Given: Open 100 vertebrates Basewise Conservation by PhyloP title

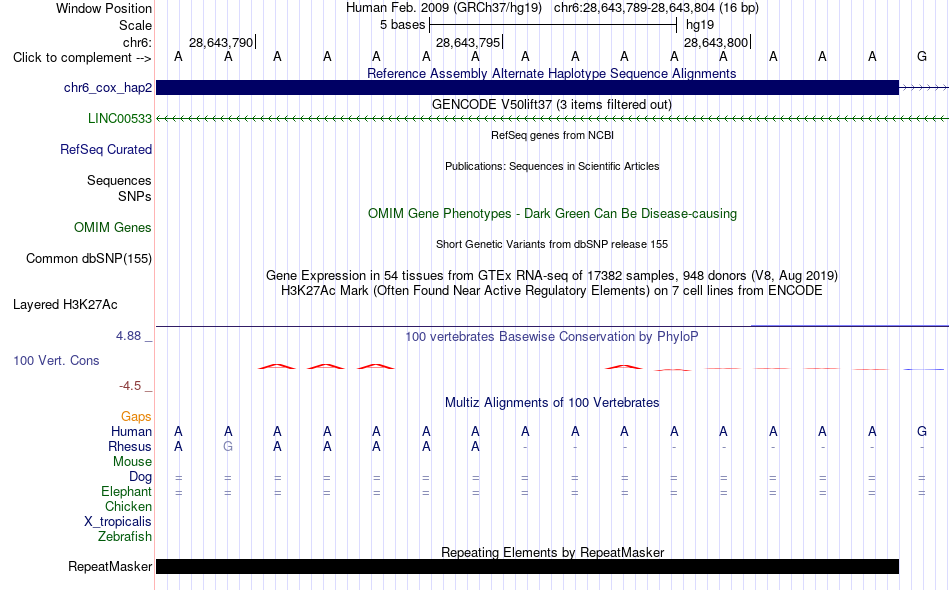Looking at the screenshot, I should point(552,336).
